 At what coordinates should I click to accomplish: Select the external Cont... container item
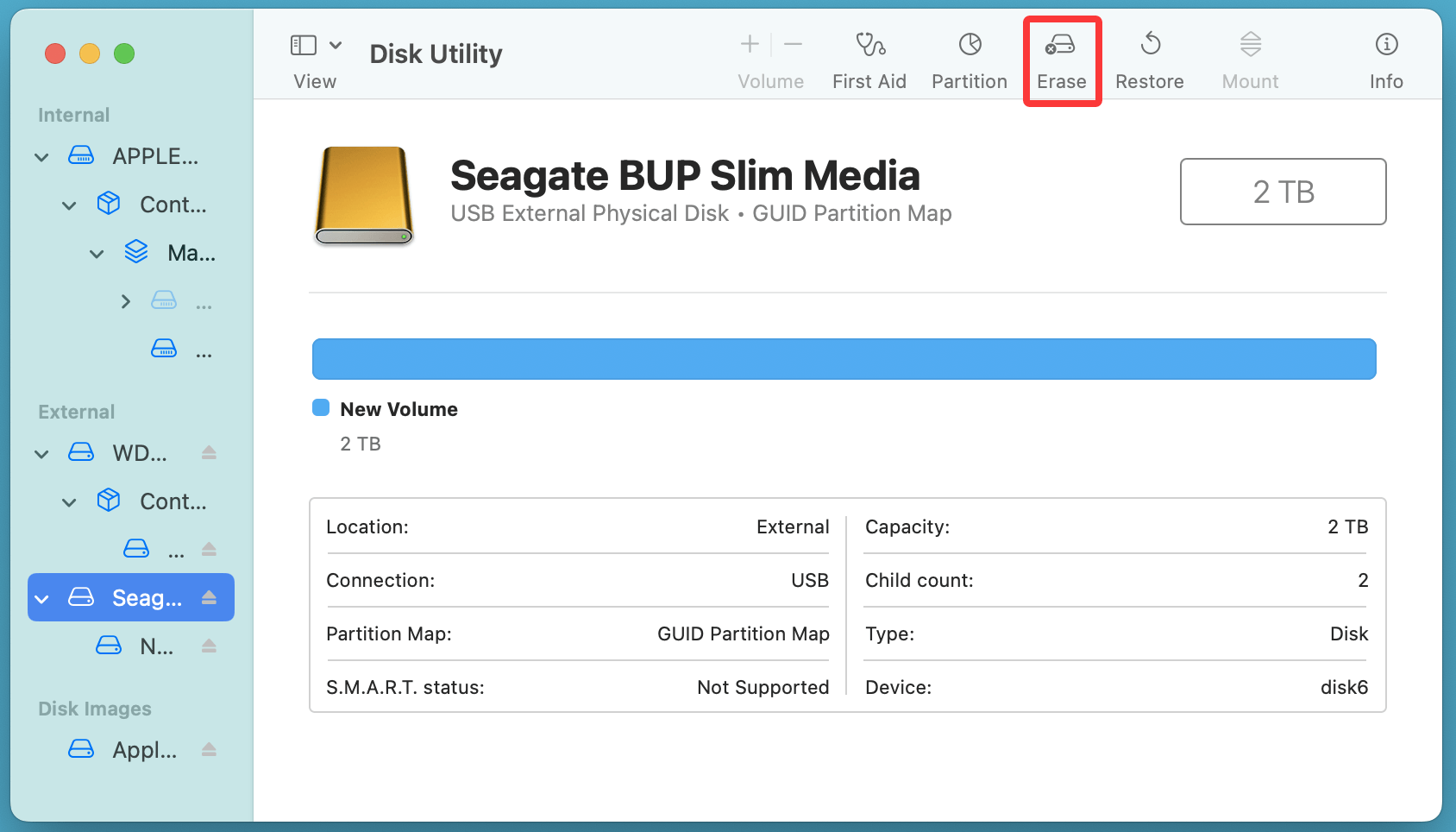tap(172, 501)
